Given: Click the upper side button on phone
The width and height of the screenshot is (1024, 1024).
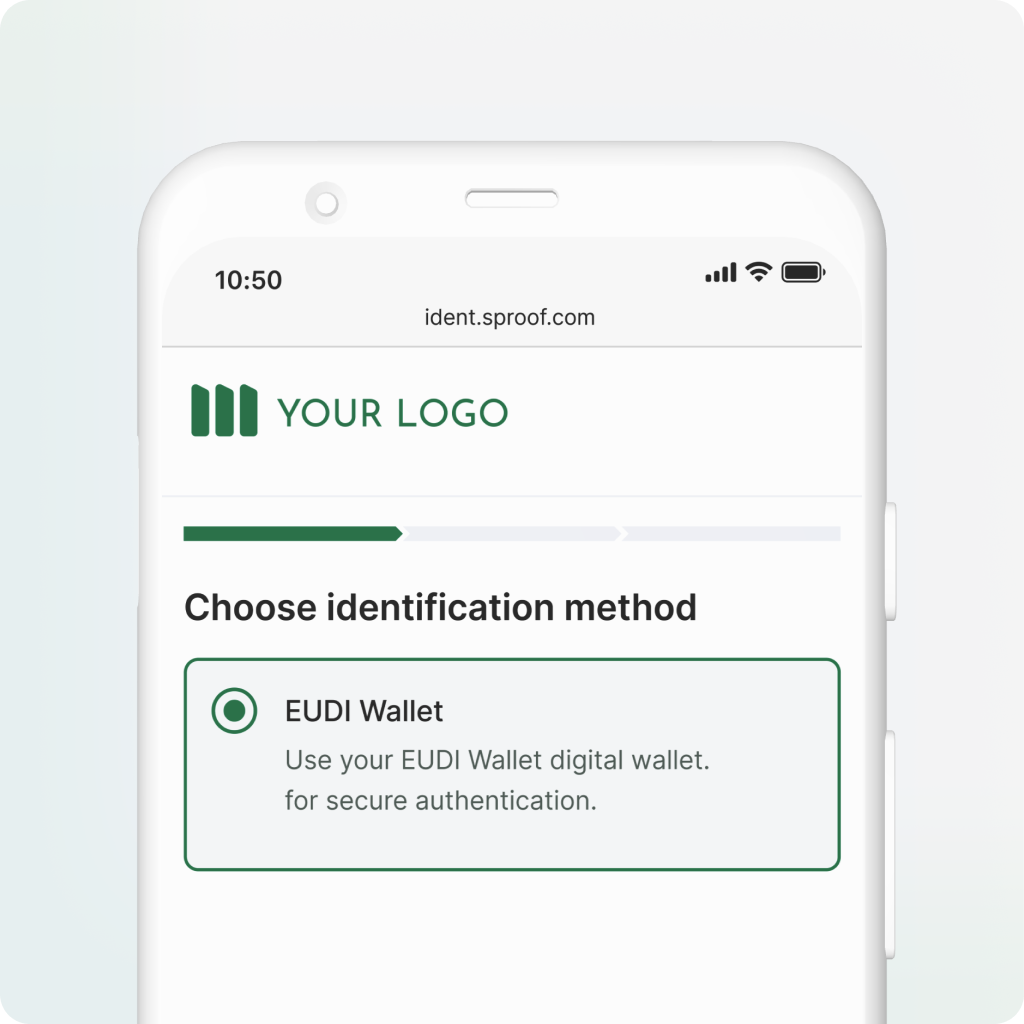Looking at the screenshot, I should (890, 562).
